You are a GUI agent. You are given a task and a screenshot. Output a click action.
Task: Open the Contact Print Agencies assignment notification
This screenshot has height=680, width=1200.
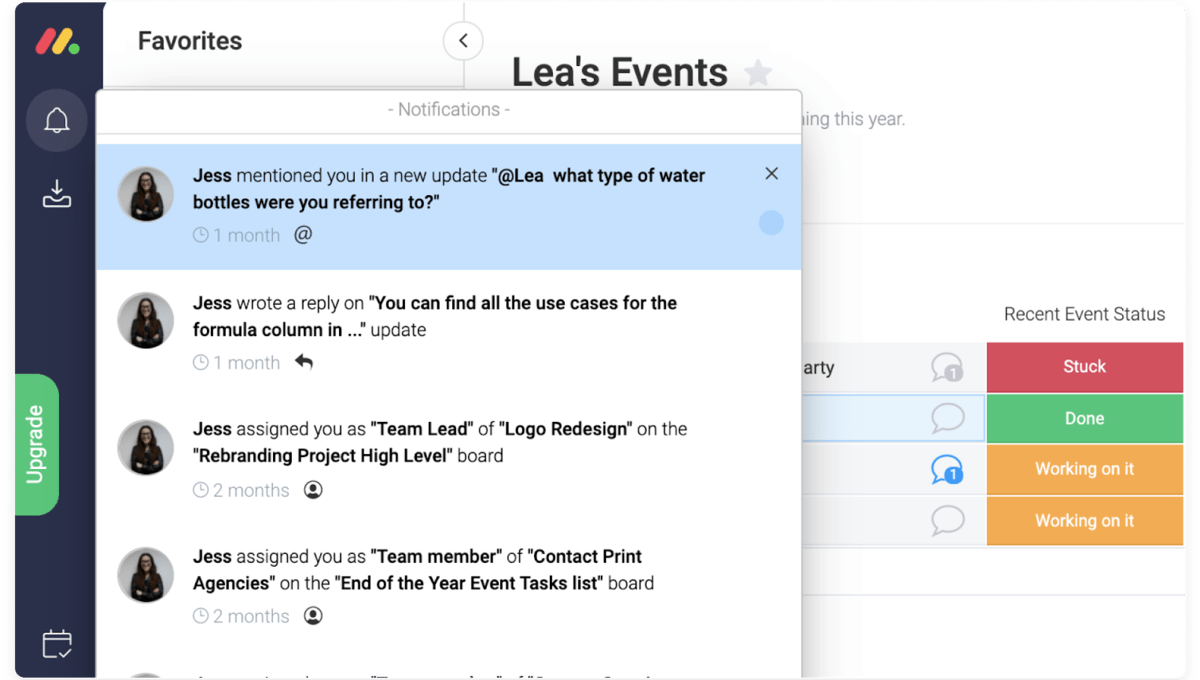coord(423,570)
